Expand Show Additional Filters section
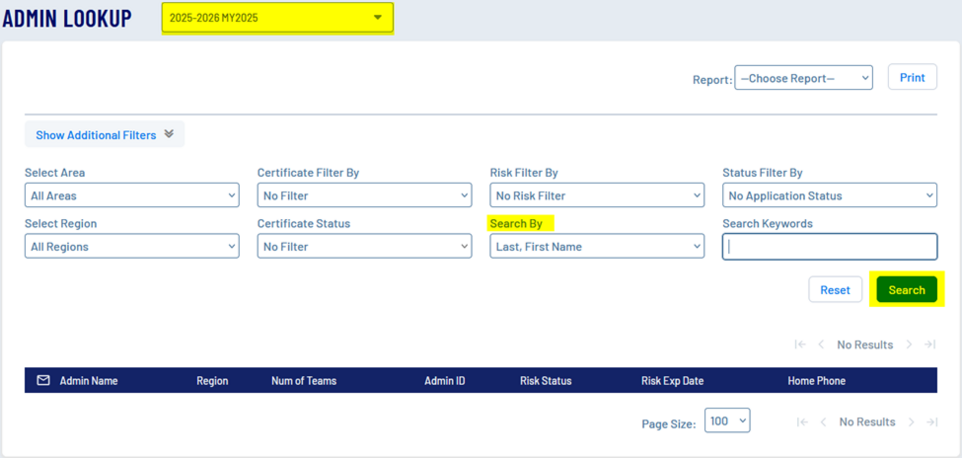962x458 pixels. tap(104, 135)
